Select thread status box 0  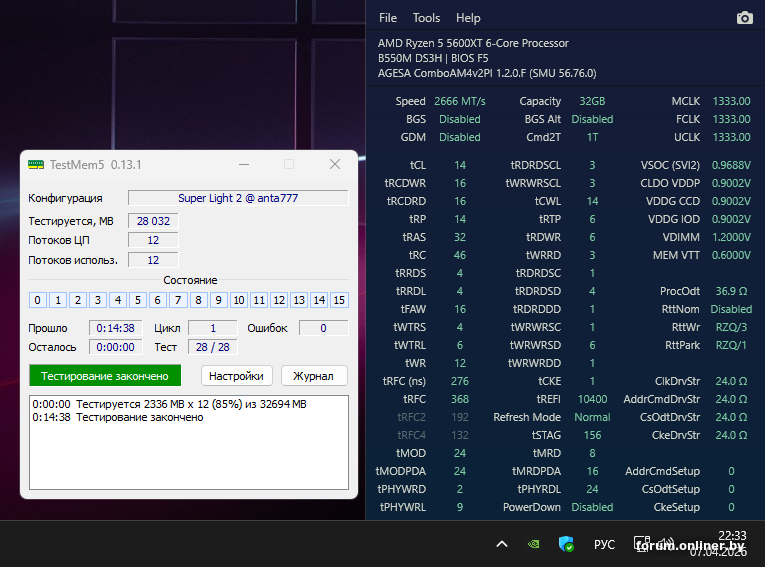pyautogui.click(x=38, y=300)
